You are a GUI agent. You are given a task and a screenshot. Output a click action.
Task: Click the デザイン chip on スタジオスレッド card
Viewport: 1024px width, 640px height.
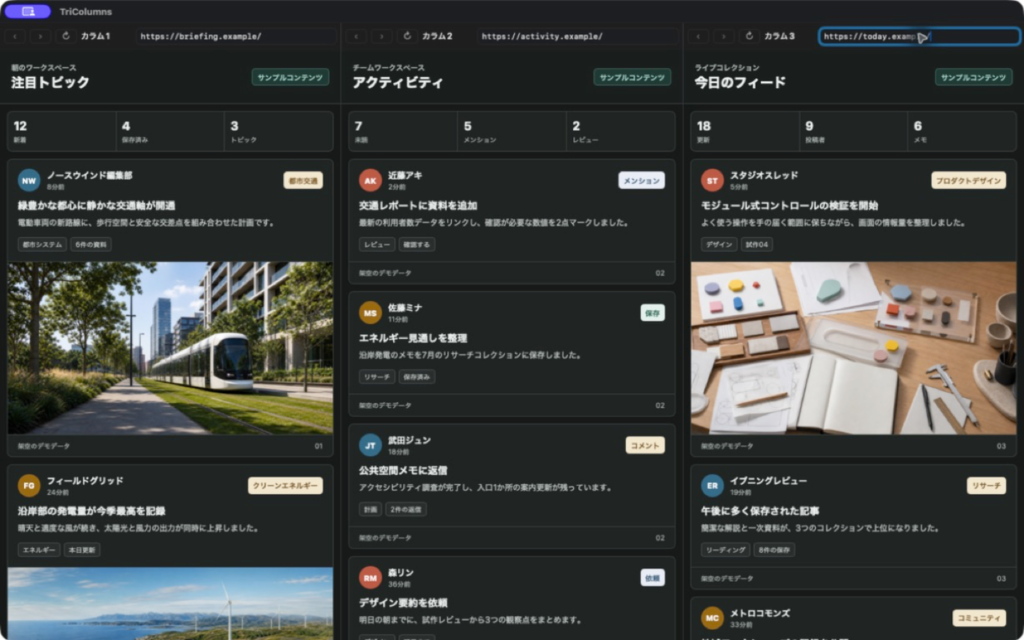click(719, 244)
